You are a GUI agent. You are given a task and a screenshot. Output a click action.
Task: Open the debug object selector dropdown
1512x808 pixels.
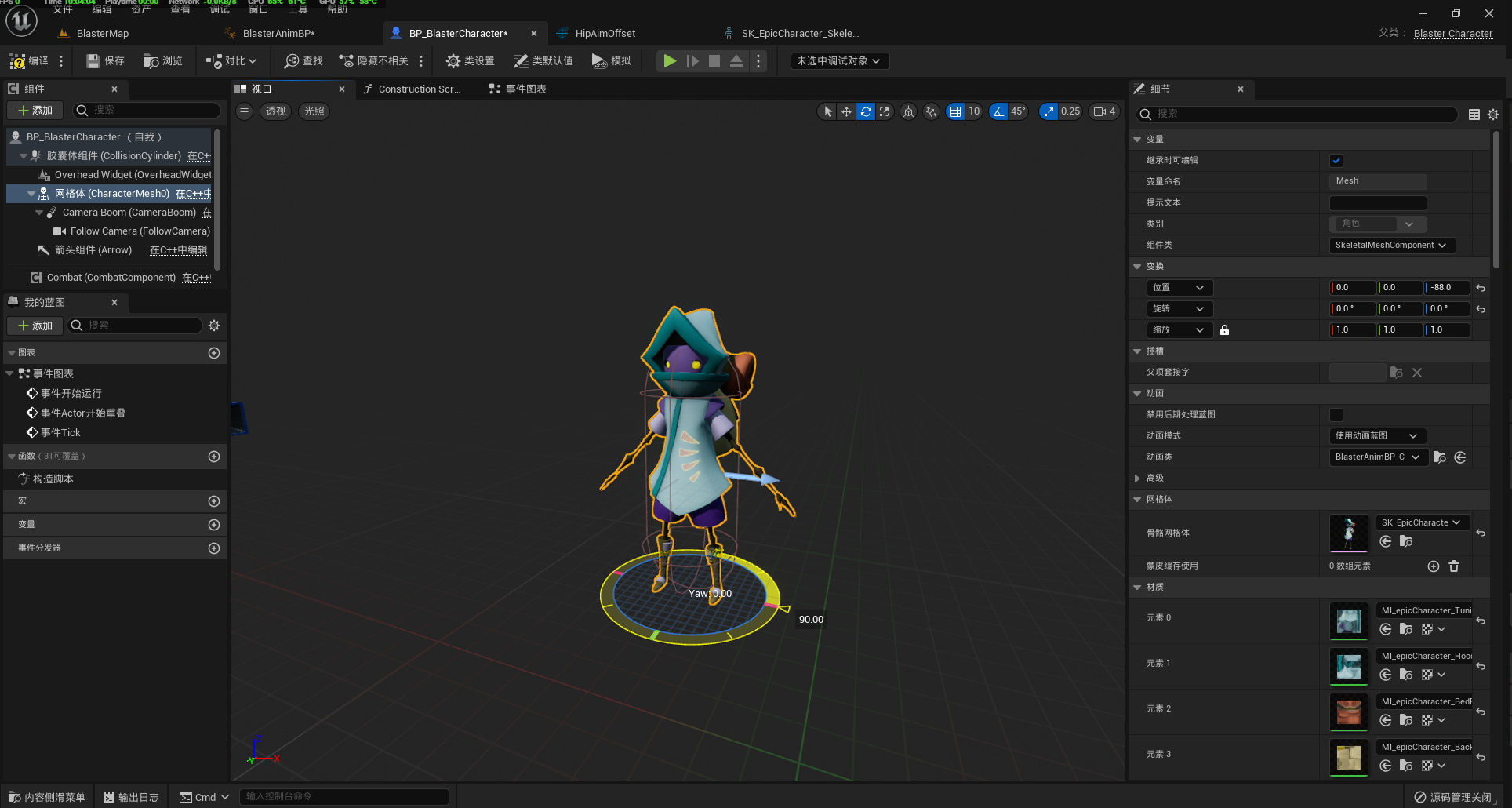[x=839, y=61]
